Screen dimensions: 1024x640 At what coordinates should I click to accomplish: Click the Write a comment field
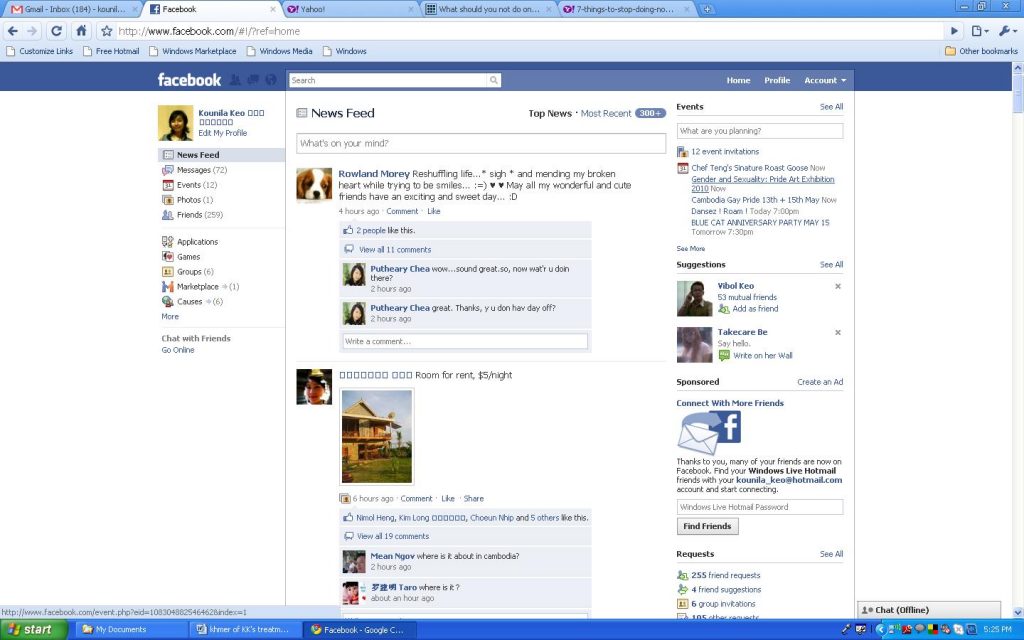(x=465, y=341)
